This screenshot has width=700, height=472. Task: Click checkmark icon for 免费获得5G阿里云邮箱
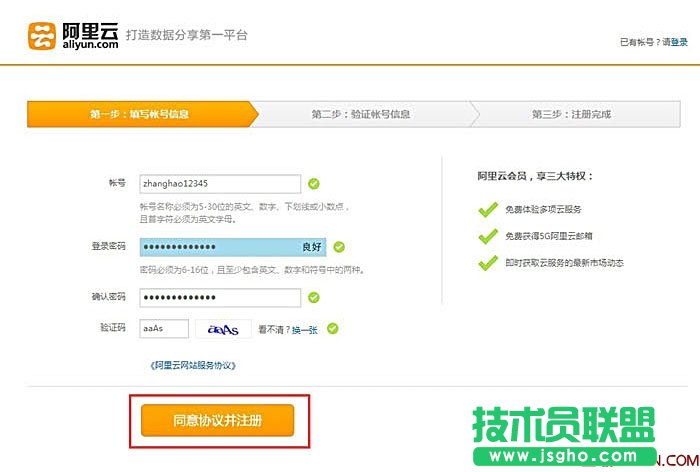[487, 236]
